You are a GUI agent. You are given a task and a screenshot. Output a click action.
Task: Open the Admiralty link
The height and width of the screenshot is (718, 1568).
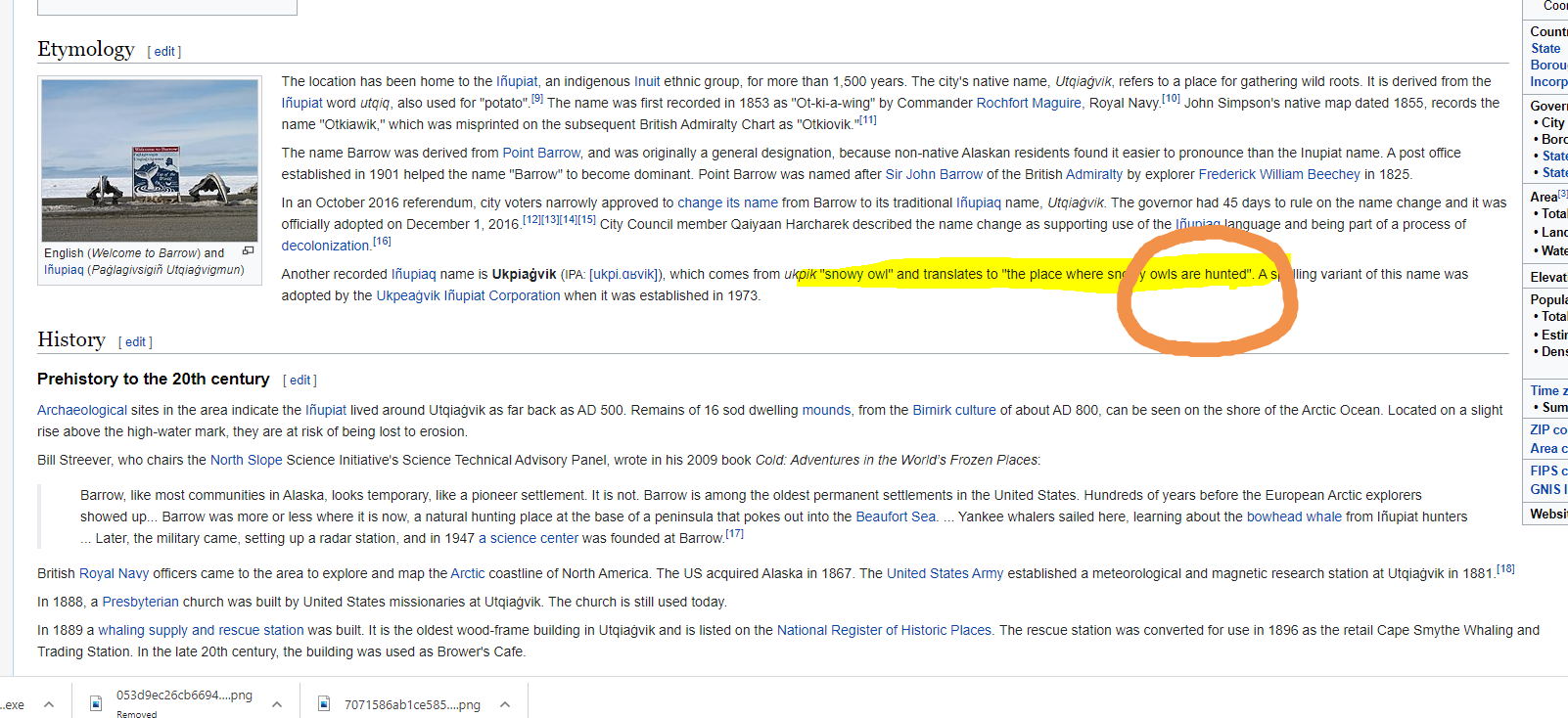tap(1094, 174)
